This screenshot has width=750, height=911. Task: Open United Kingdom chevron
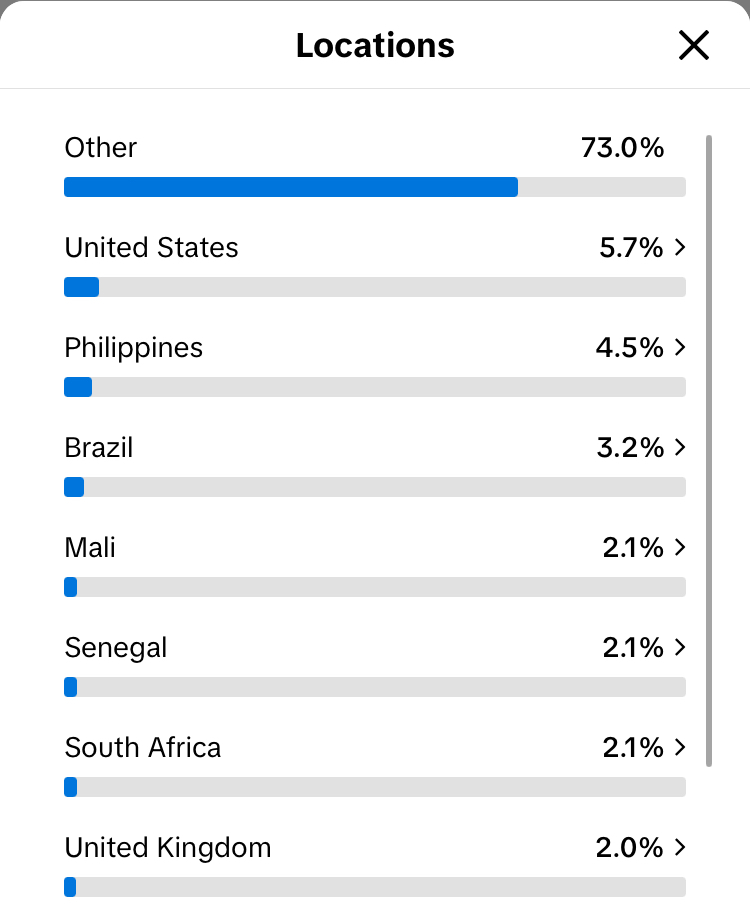[x=680, y=848]
